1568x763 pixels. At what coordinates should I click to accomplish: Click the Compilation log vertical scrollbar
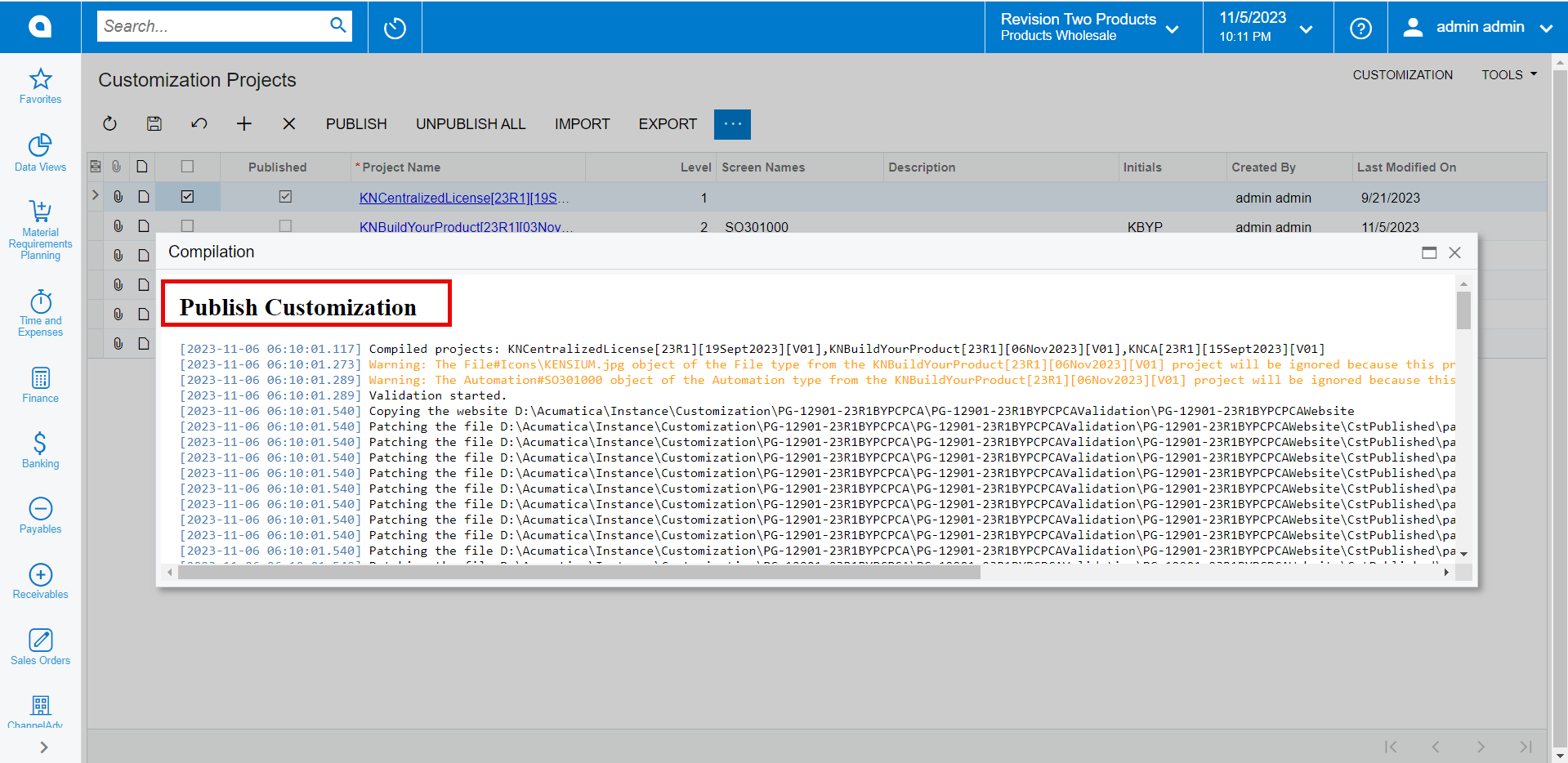(1463, 310)
